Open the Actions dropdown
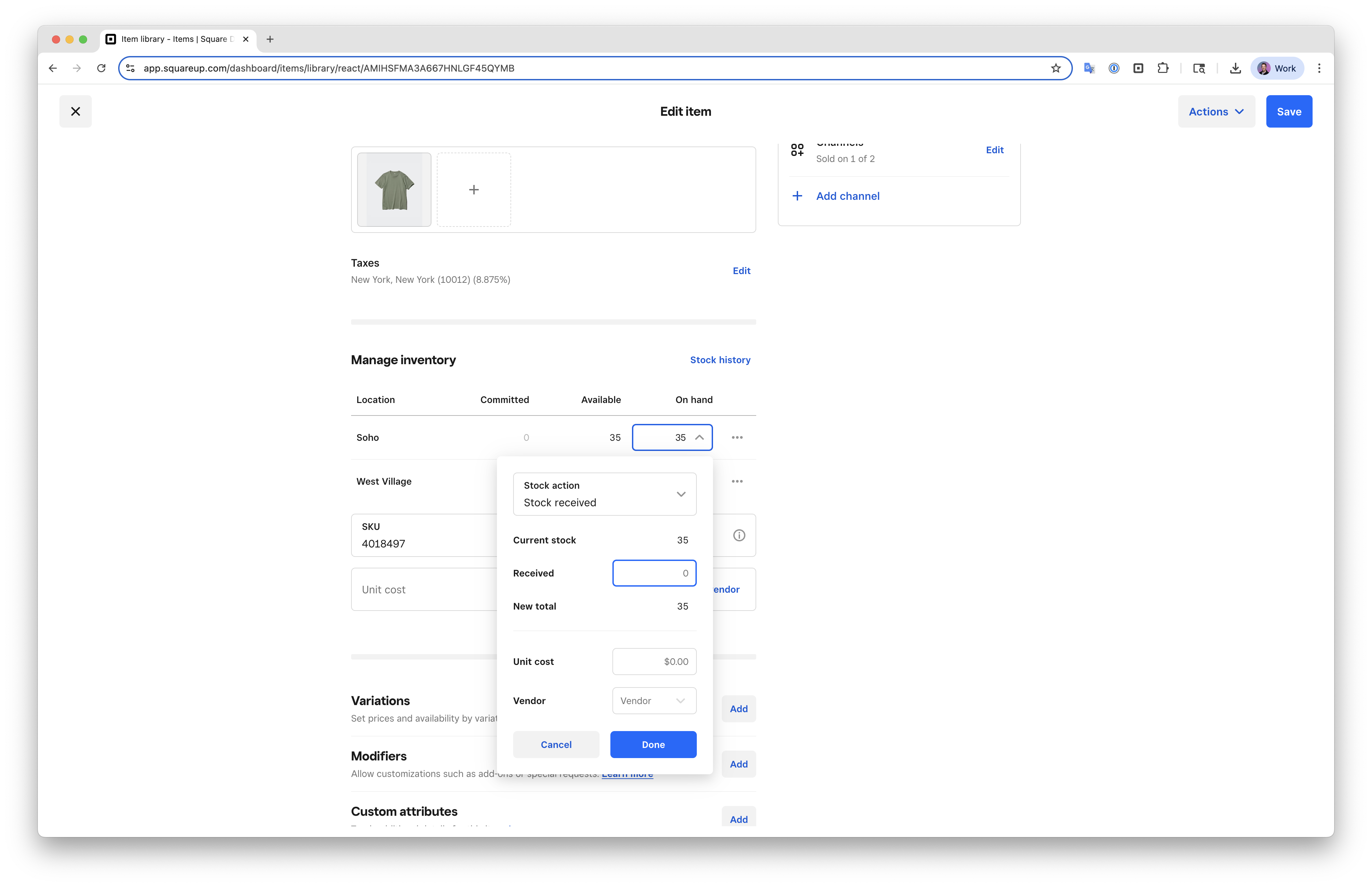Image resolution: width=1372 pixels, height=887 pixels. [1216, 111]
